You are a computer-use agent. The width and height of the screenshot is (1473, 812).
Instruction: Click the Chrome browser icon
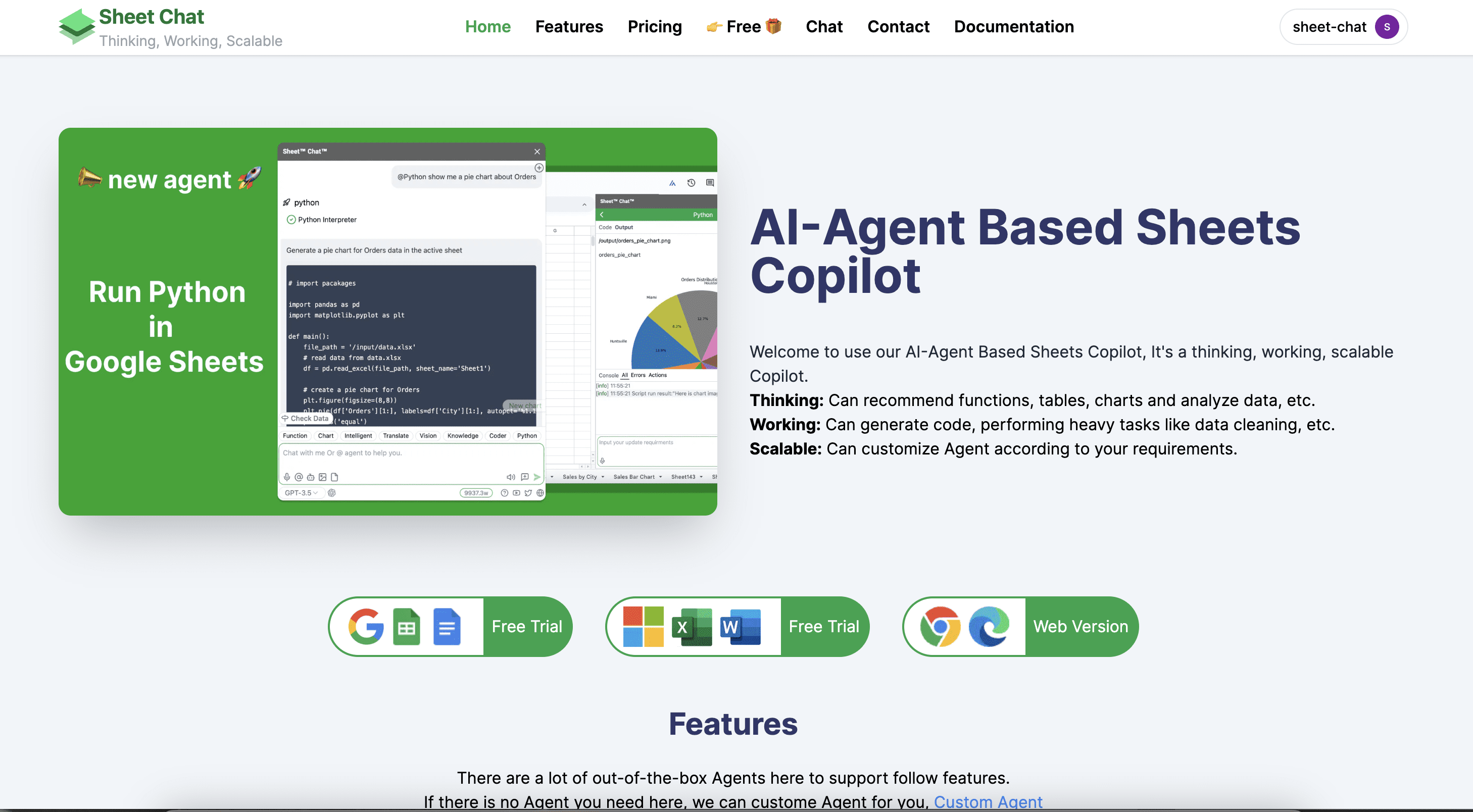point(940,626)
